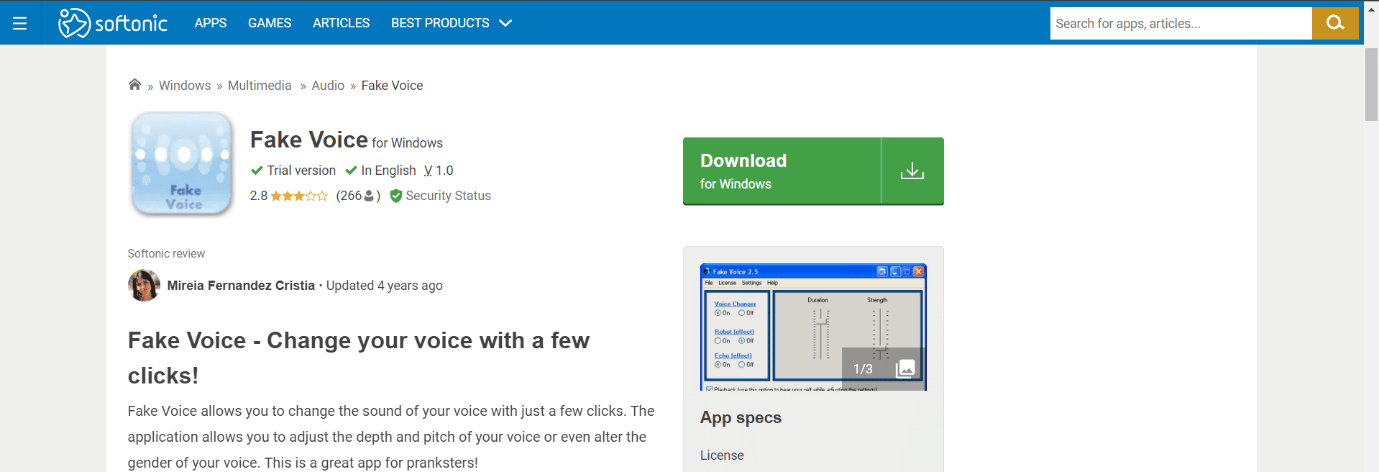1379x472 pixels.
Task: Open the Fake Voice screenshot thumbnail
Action: (813, 327)
